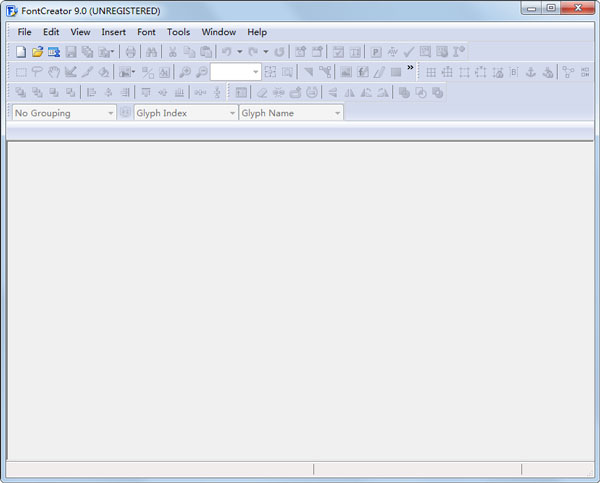Click the Save floppy disk icon
600x483 pixels.
pyautogui.click(x=71, y=52)
